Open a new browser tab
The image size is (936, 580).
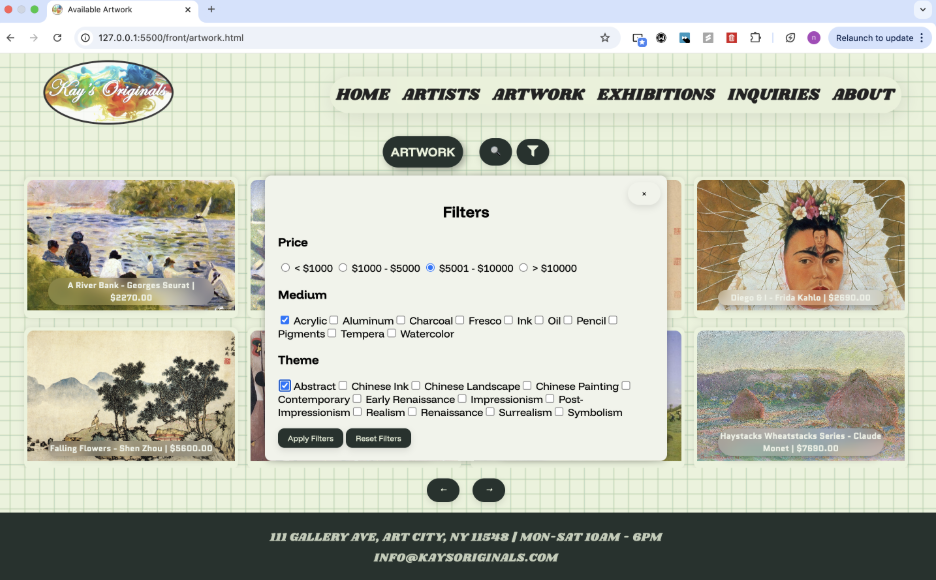(211, 9)
